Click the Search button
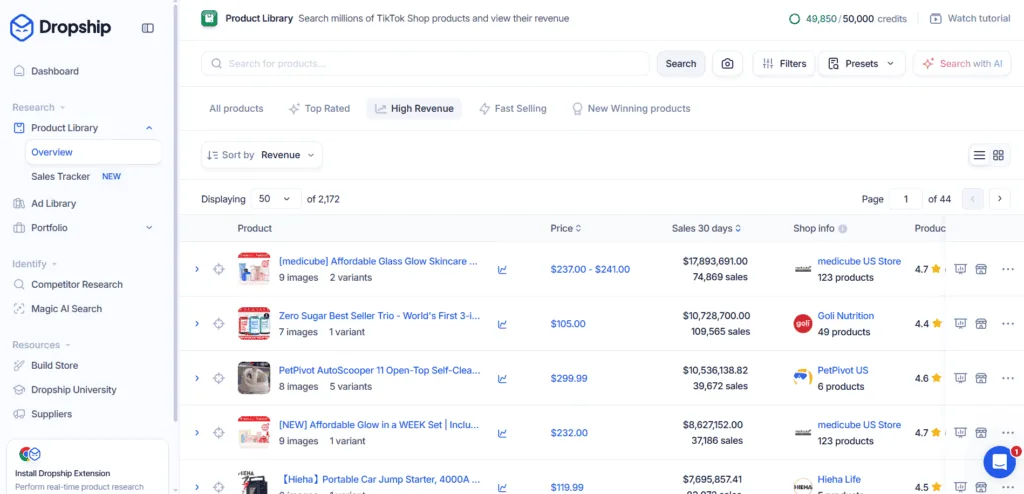 [x=680, y=63]
